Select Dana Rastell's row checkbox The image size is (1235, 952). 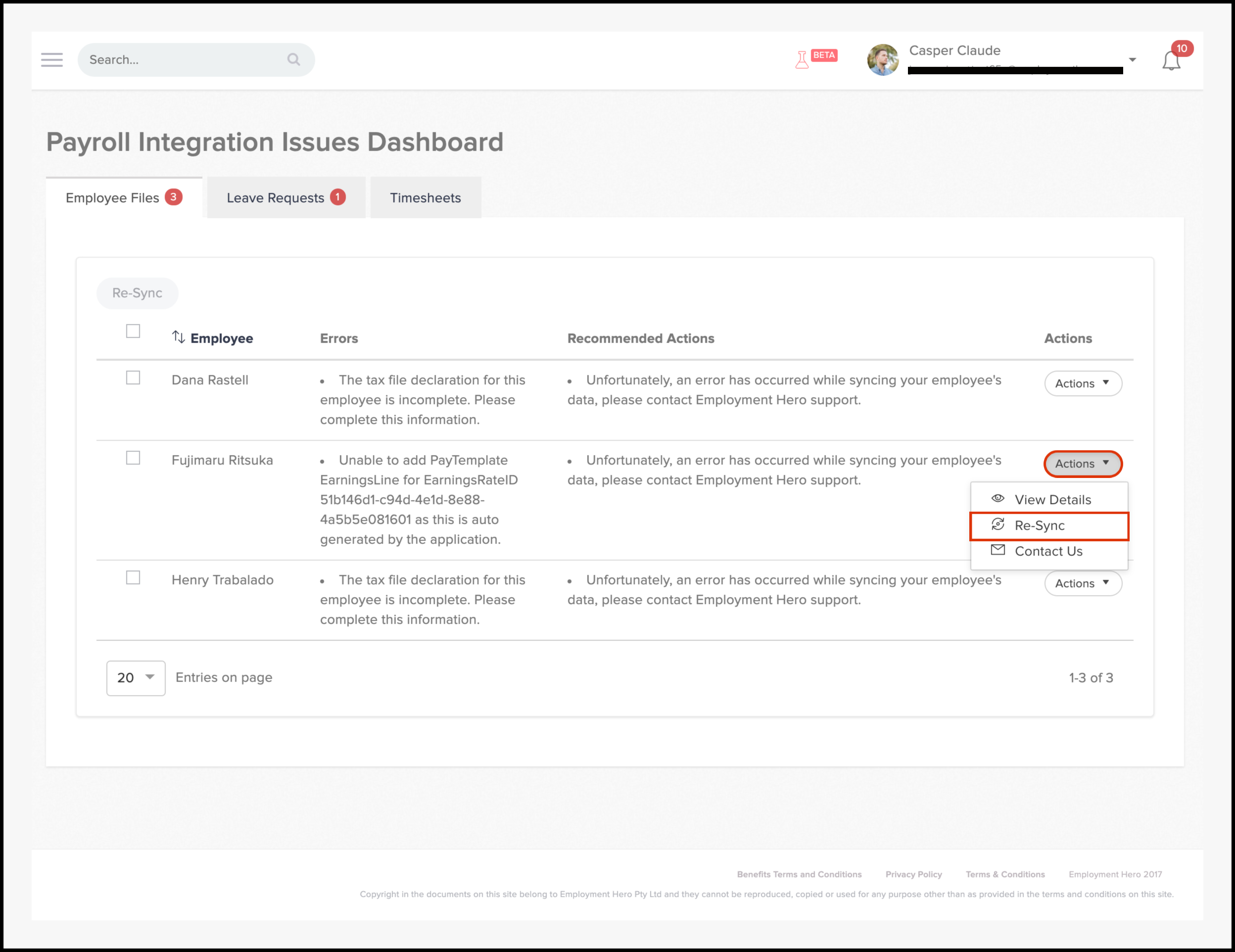[133, 378]
